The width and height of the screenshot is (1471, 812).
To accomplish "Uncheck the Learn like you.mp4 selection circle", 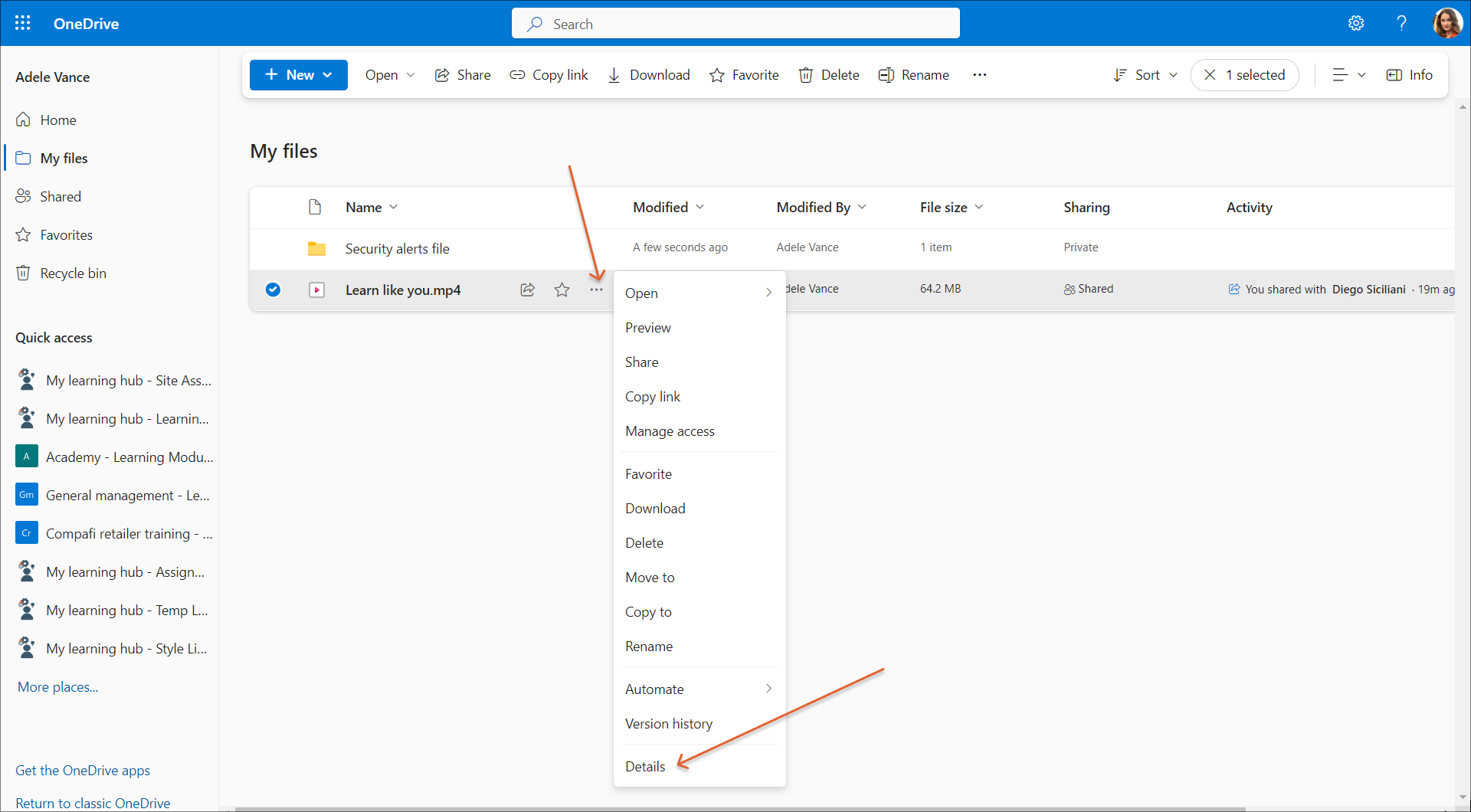I will tap(273, 290).
